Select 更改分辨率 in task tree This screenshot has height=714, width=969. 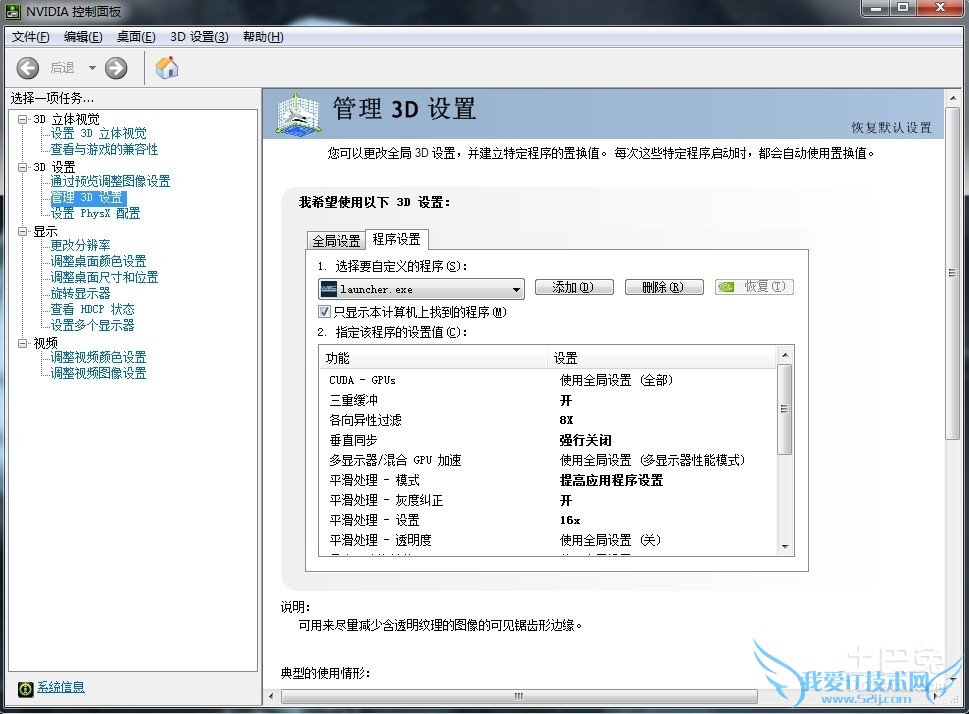coord(80,245)
